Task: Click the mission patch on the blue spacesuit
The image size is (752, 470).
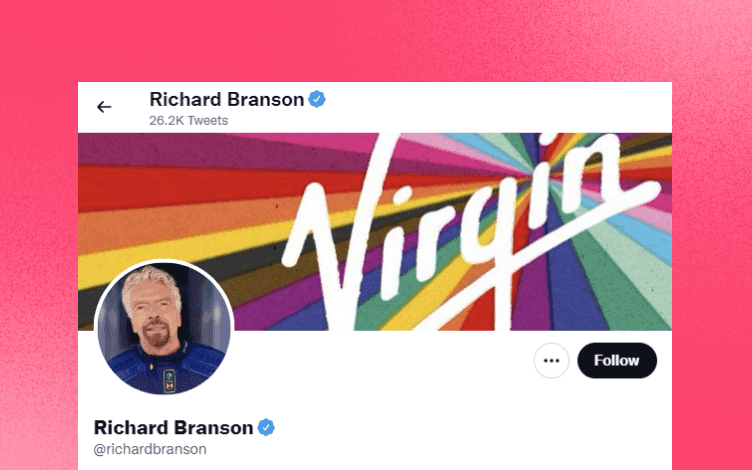Action: pyautogui.click(x=169, y=380)
